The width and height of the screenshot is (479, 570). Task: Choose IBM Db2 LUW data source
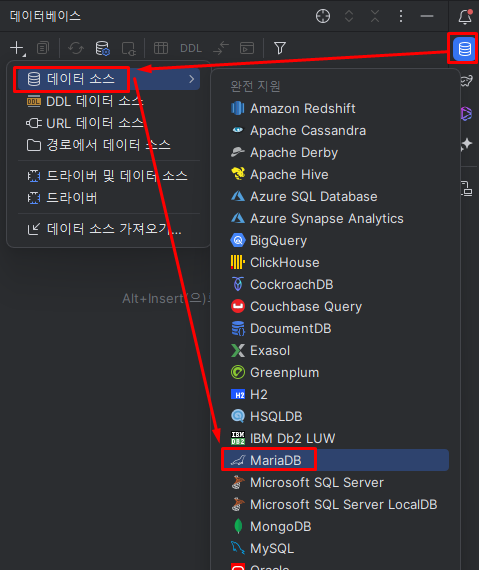tap(335, 438)
